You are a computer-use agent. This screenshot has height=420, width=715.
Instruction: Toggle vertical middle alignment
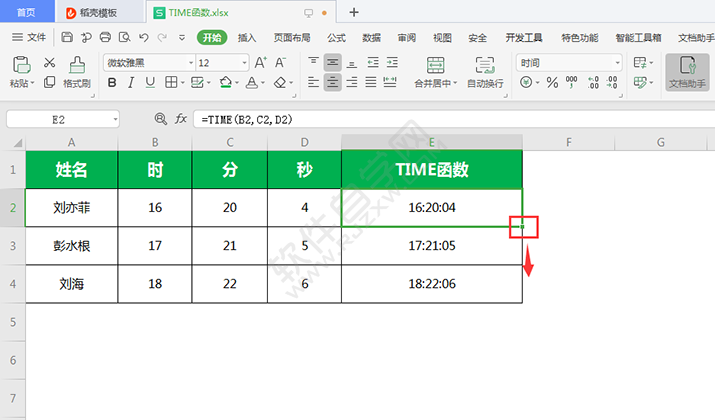click(x=332, y=62)
